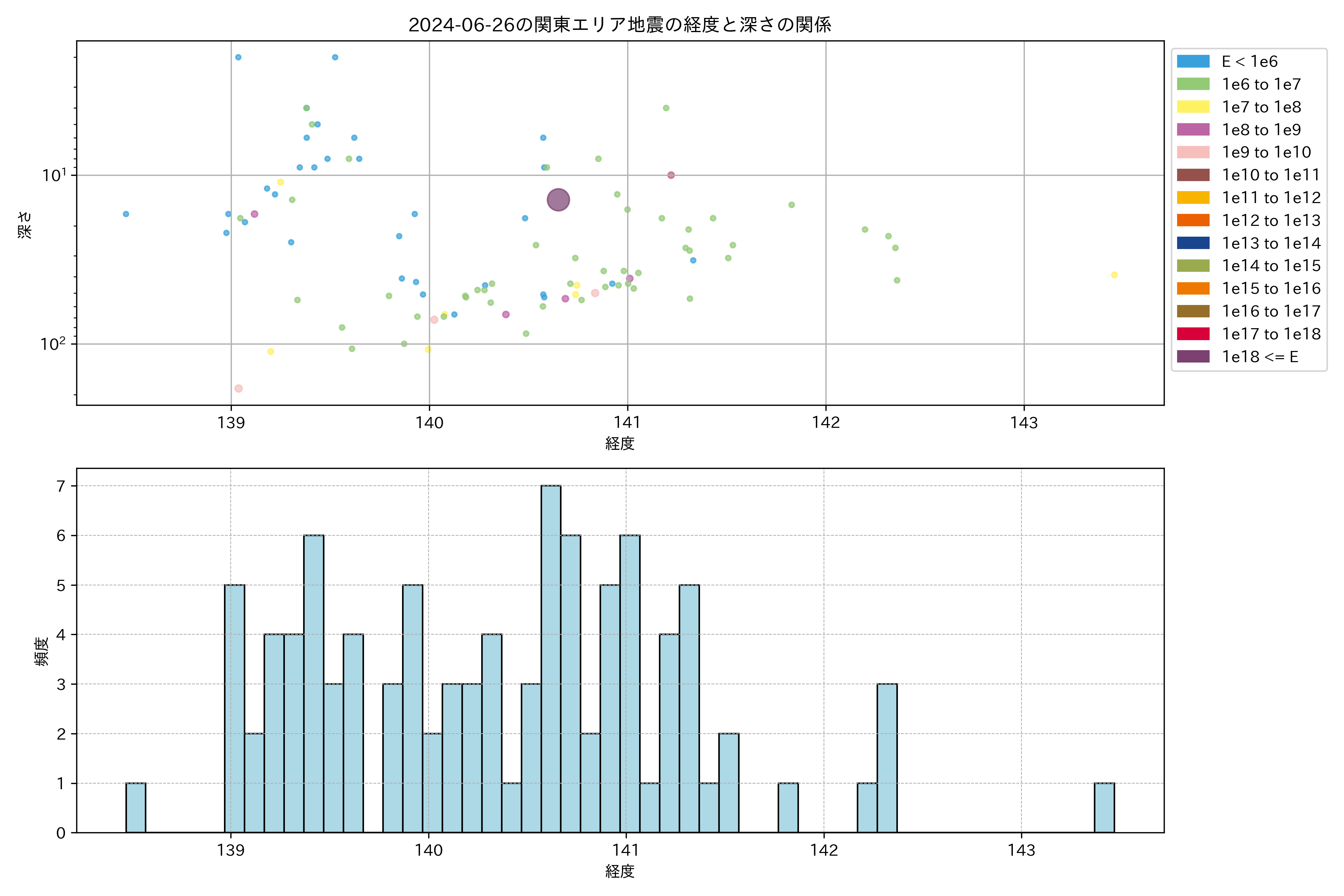
Task: Click the blue E < 1e6 legend swatch
Action: pos(1192,62)
